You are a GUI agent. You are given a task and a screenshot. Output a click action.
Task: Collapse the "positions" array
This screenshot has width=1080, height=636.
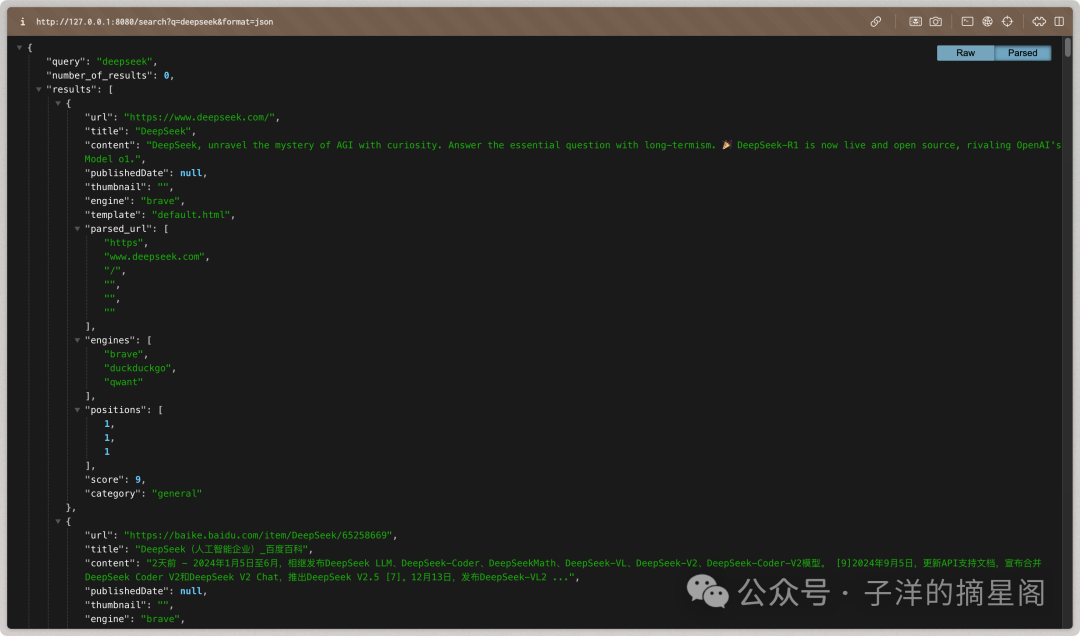[77, 410]
